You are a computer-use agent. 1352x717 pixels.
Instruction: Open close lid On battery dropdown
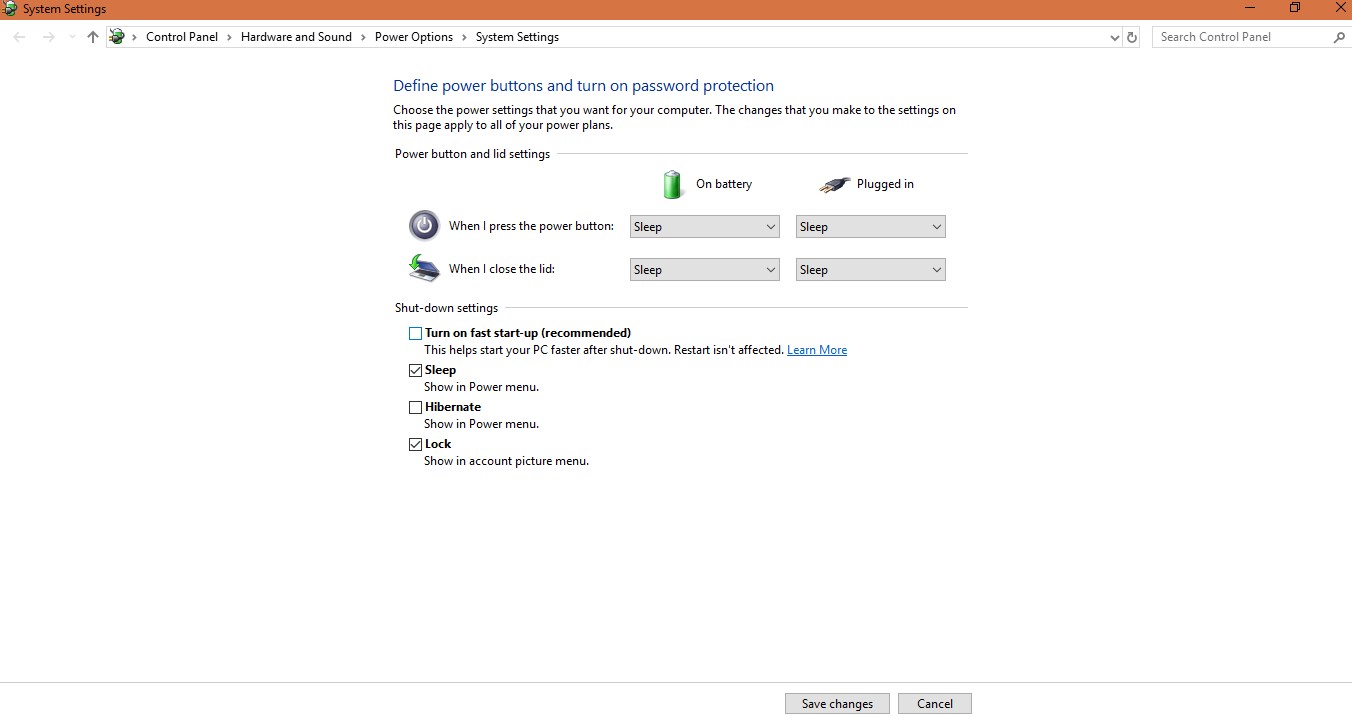[705, 270]
